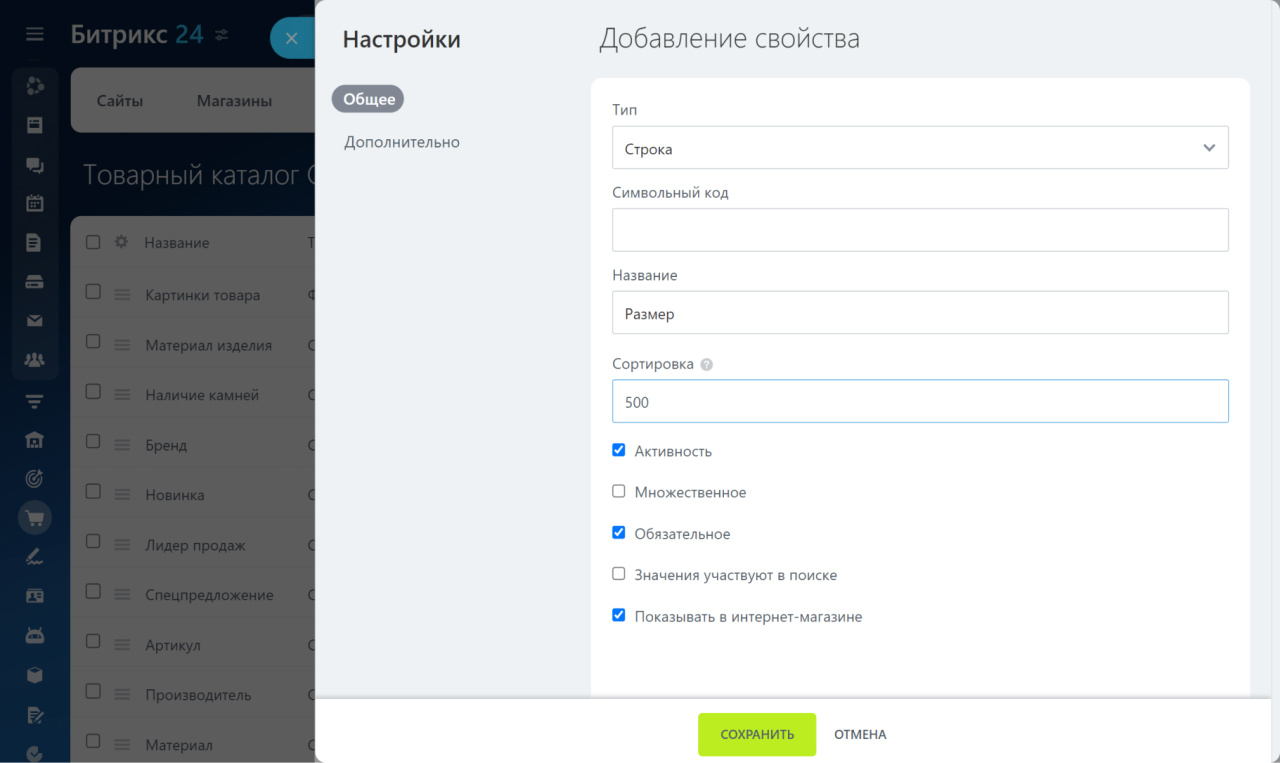Open the CRM funnel sidebar icon
Image resolution: width=1280 pixels, height=763 pixels.
coord(35,401)
